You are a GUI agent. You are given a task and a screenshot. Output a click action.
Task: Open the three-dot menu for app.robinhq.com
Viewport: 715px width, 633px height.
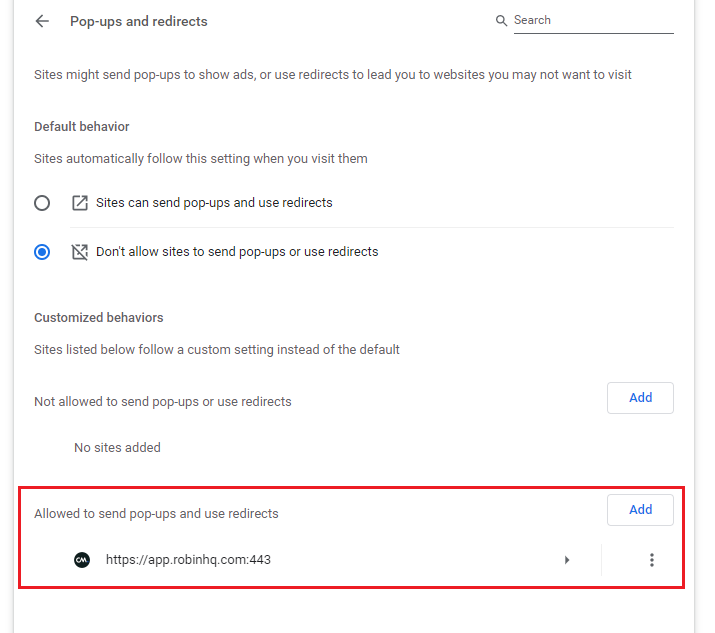[x=652, y=560]
